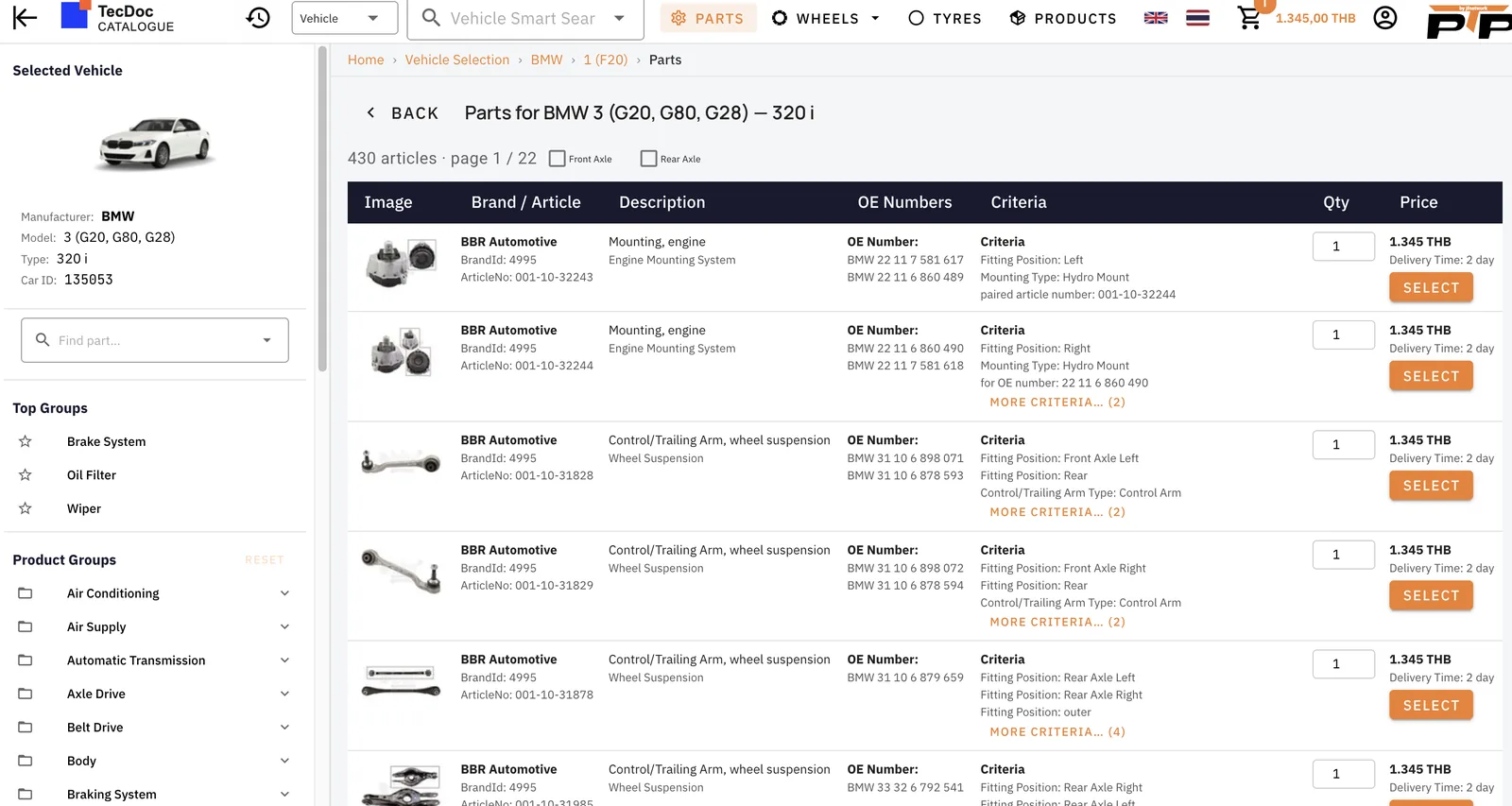This screenshot has width=1512, height=806.
Task: Click the Air Conditioning folder icon
Action: pos(26,593)
